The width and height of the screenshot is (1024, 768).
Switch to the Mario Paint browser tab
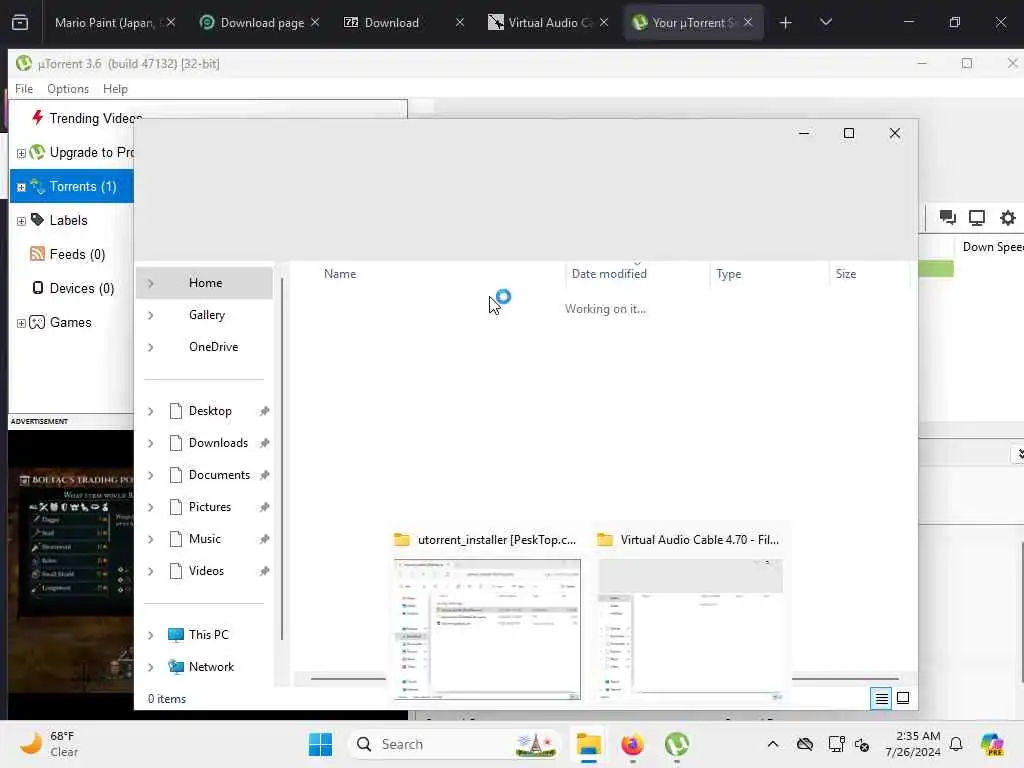point(104,22)
